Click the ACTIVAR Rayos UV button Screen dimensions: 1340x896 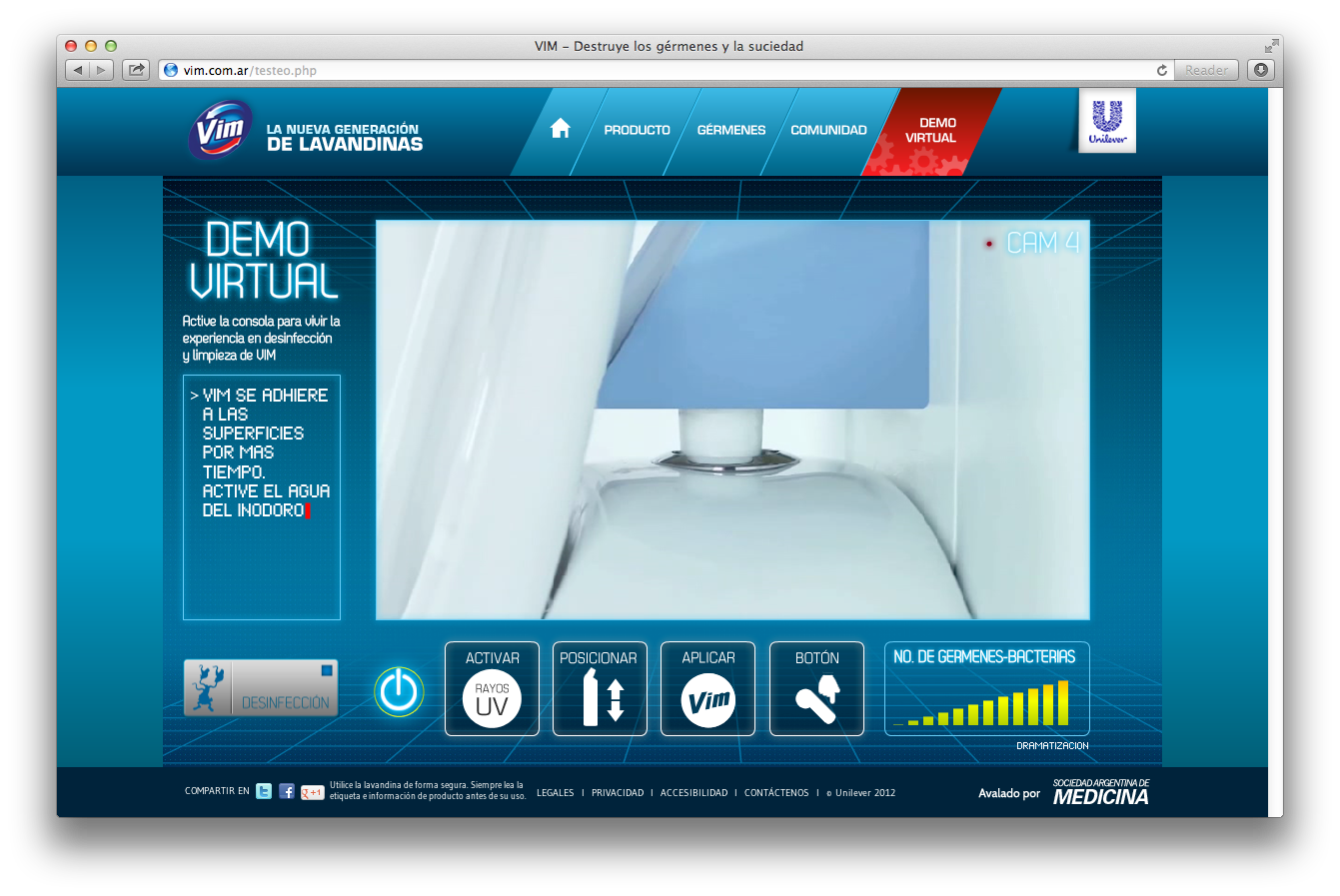[x=492, y=688]
